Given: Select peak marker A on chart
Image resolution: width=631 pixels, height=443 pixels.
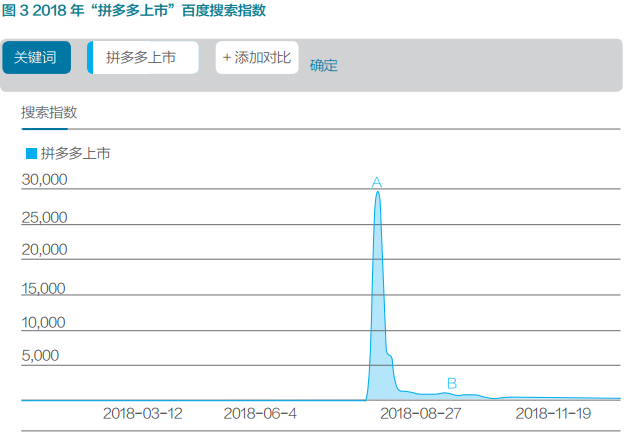Looking at the screenshot, I should click(377, 182).
